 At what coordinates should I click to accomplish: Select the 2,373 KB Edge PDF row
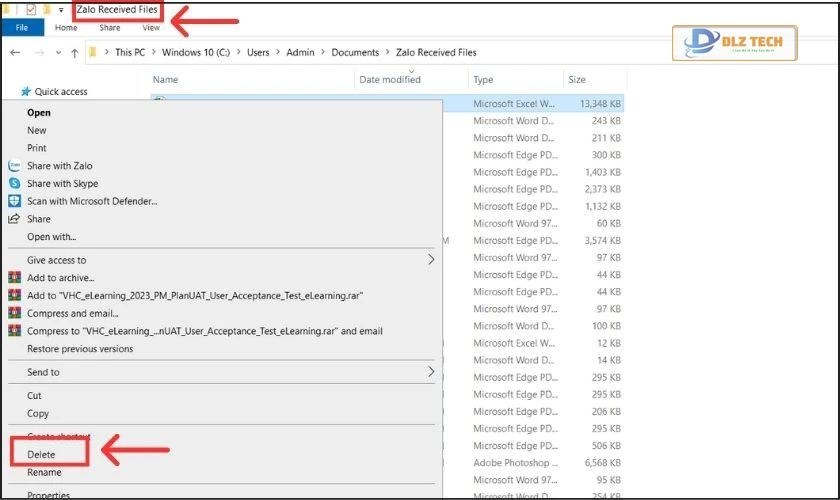534,189
